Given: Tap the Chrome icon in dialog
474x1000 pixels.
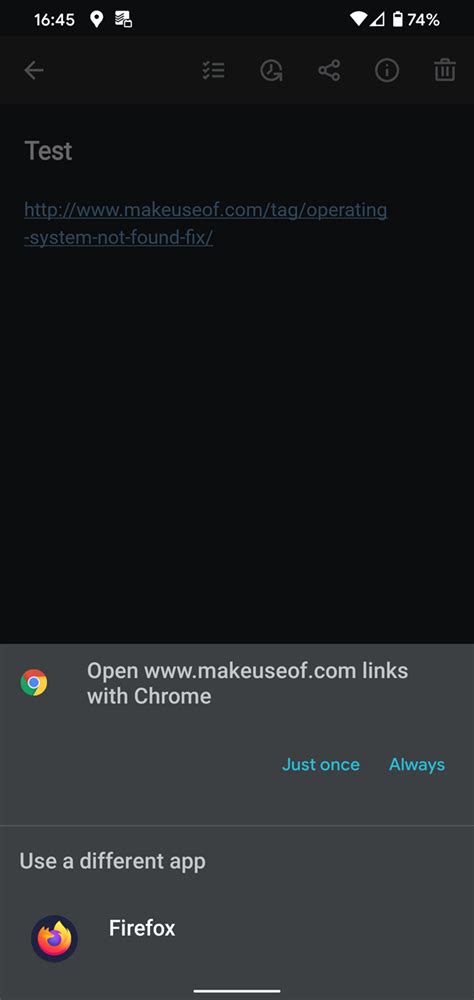Looking at the screenshot, I should click(x=34, y=682).
